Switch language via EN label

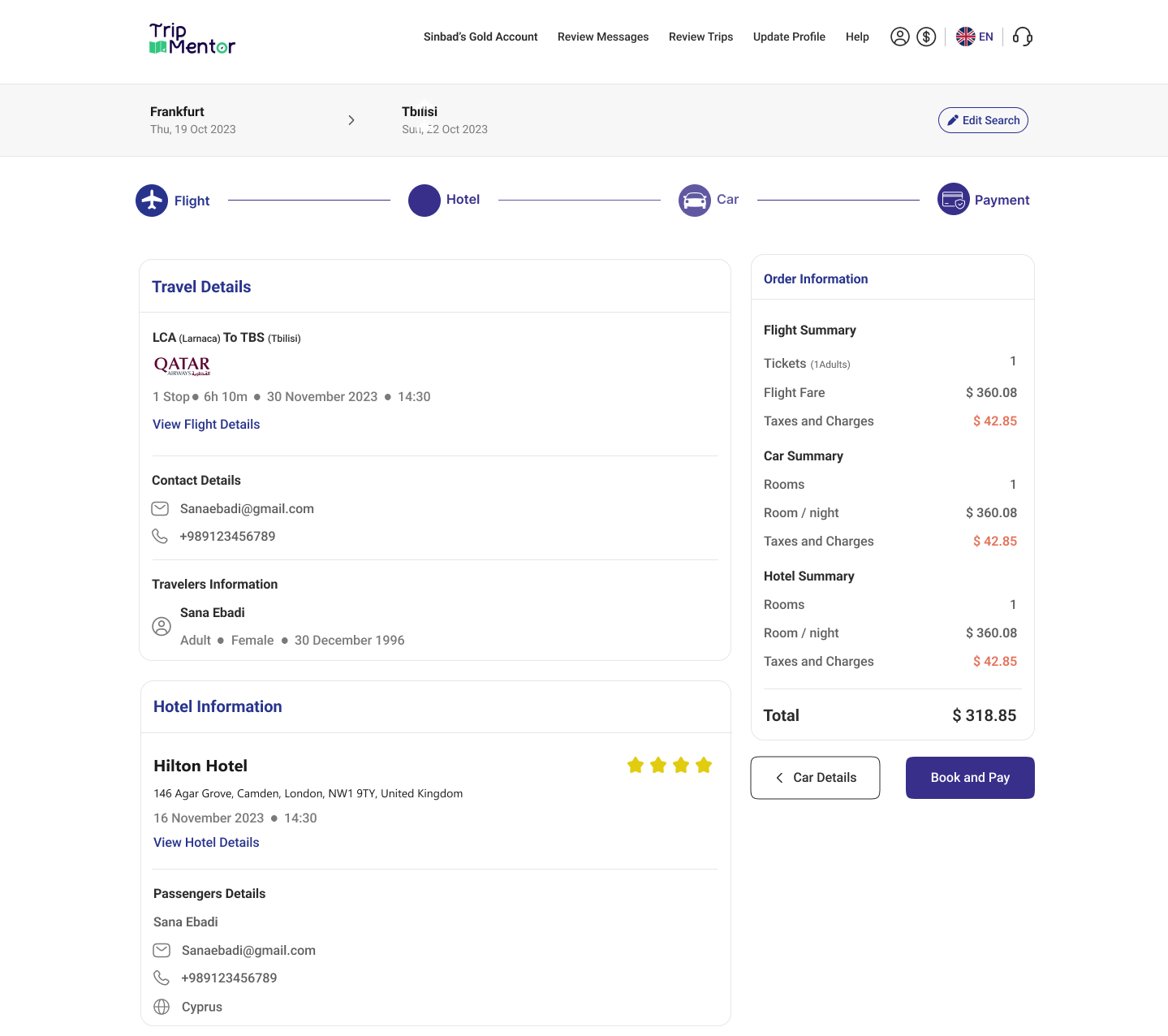pyautogui.click(x=986, y=37)
